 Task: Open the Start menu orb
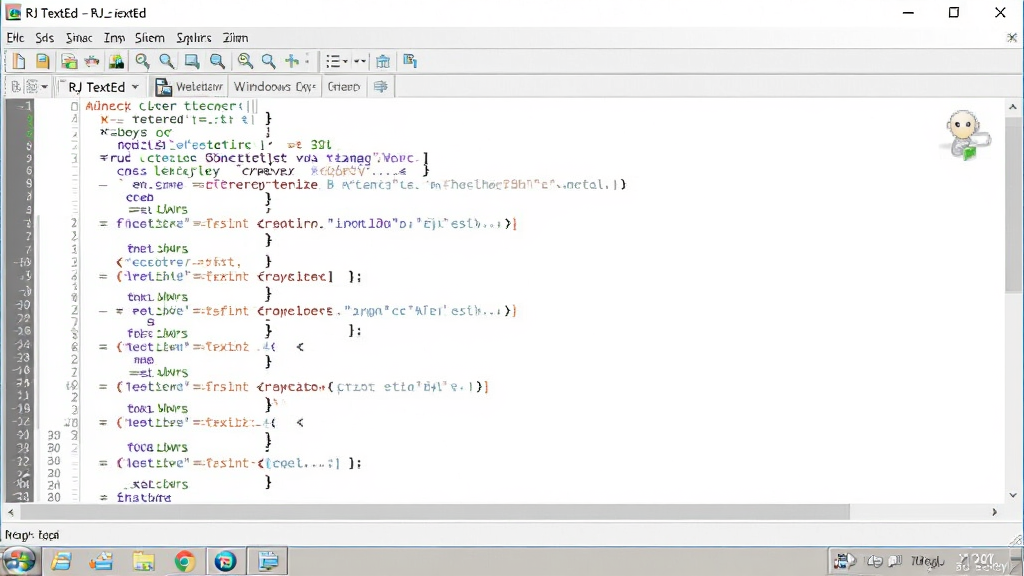[19, 561]
